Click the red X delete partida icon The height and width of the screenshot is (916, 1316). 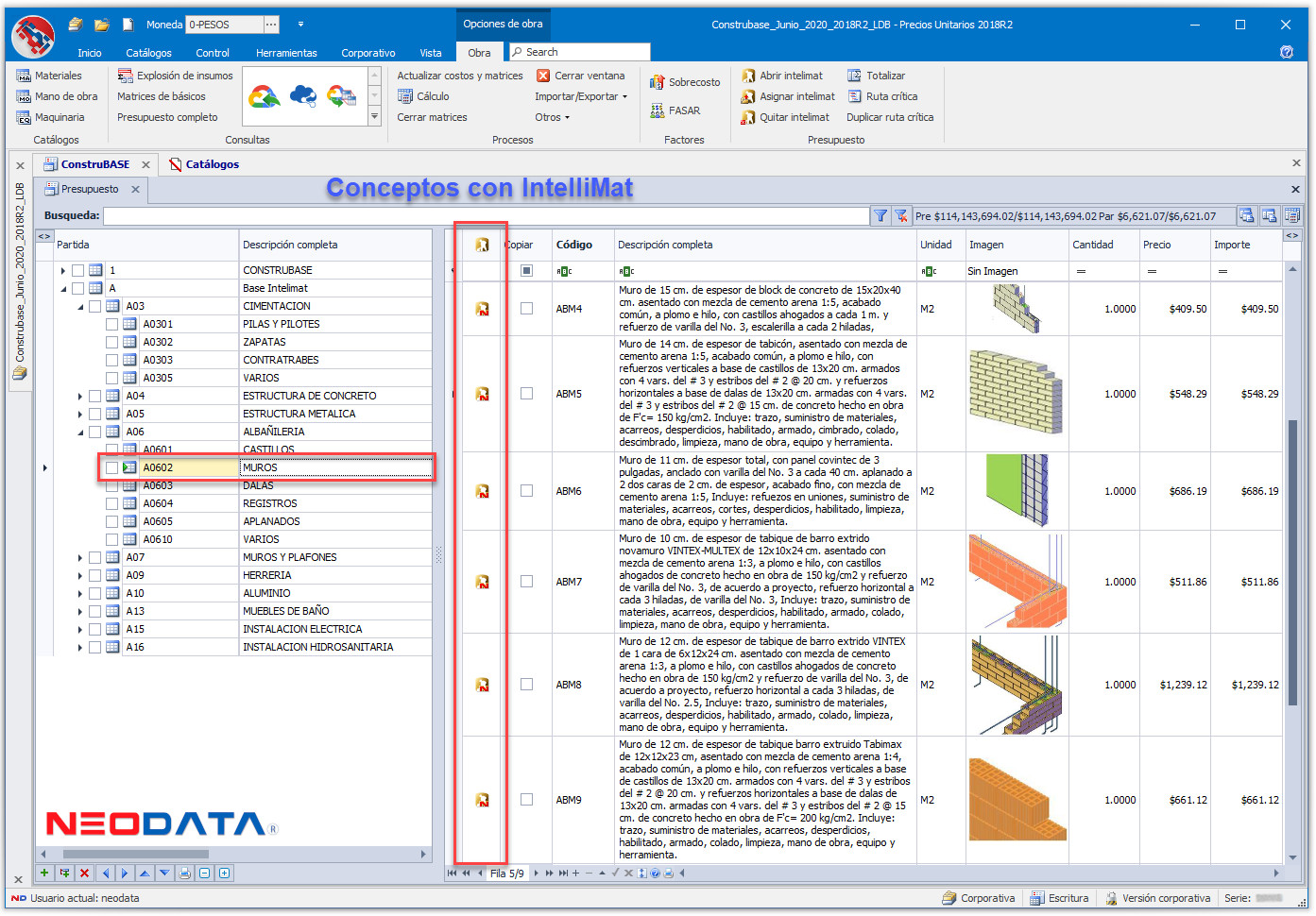tap(85, 874)
